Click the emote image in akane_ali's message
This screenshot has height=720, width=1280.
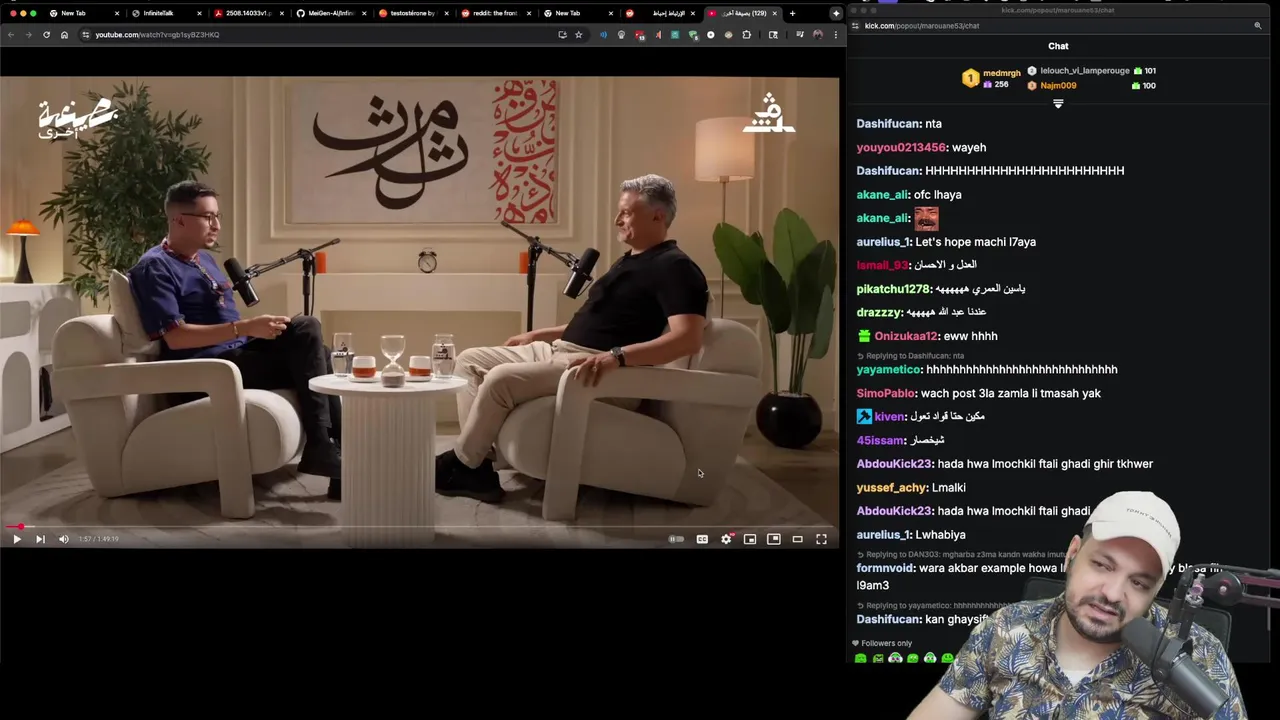tap(926, 218)
